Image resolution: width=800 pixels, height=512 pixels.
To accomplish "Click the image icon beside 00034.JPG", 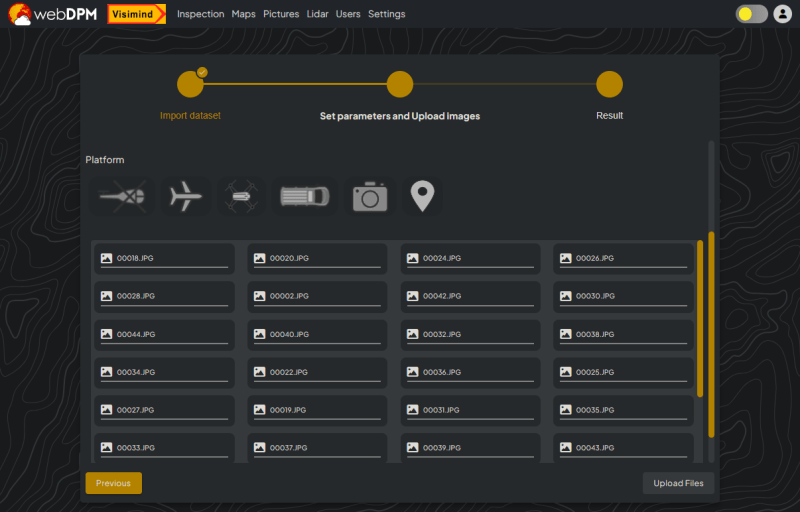I will [x=106, y=372].
